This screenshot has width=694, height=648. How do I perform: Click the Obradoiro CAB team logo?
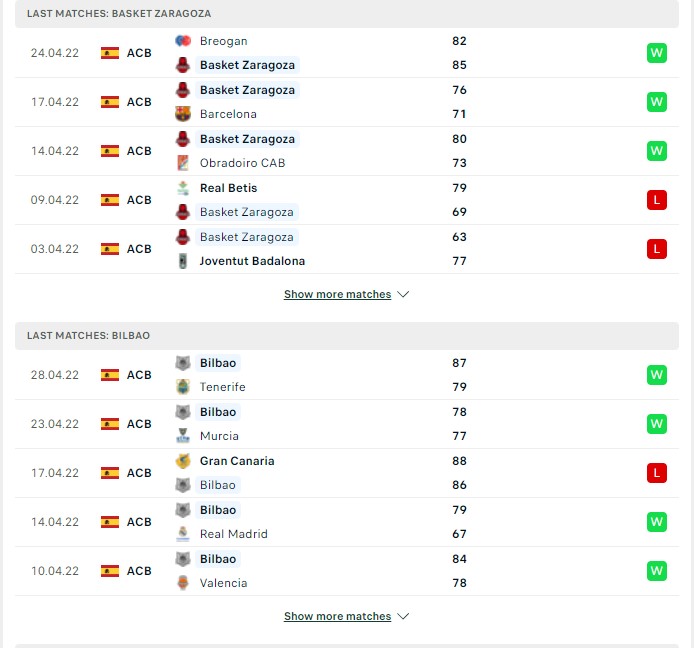(183, 163)
